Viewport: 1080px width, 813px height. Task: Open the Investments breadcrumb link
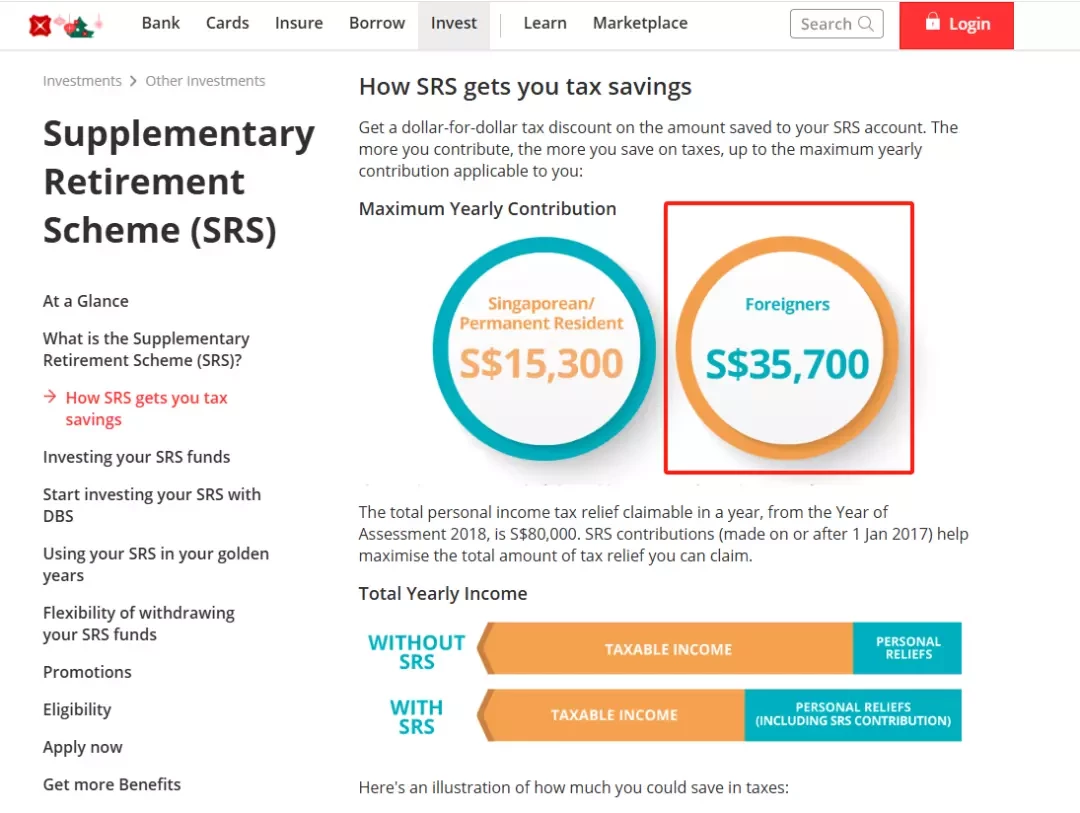tap(82, 81)
